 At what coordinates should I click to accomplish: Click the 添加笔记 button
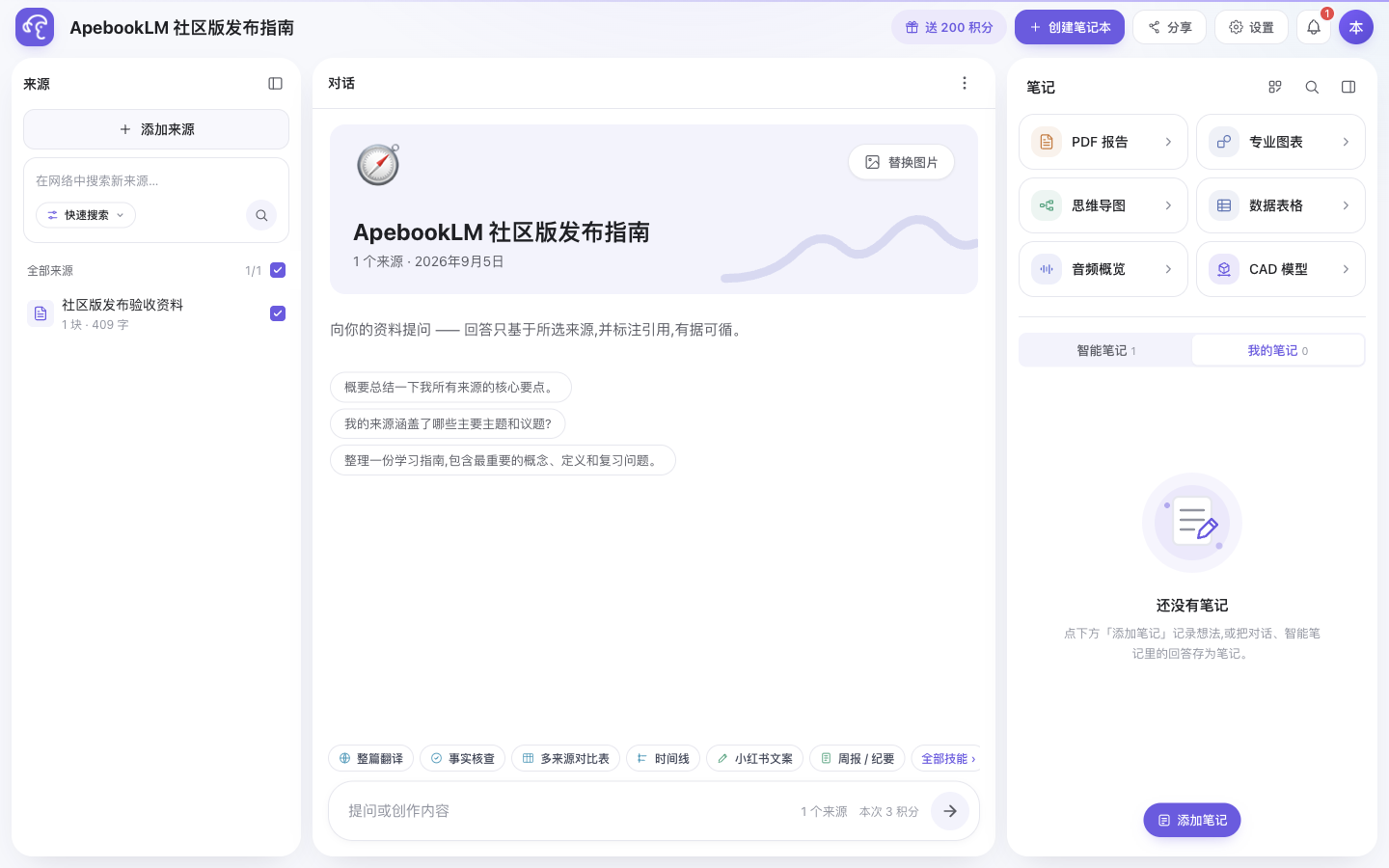coord(1192,820)
